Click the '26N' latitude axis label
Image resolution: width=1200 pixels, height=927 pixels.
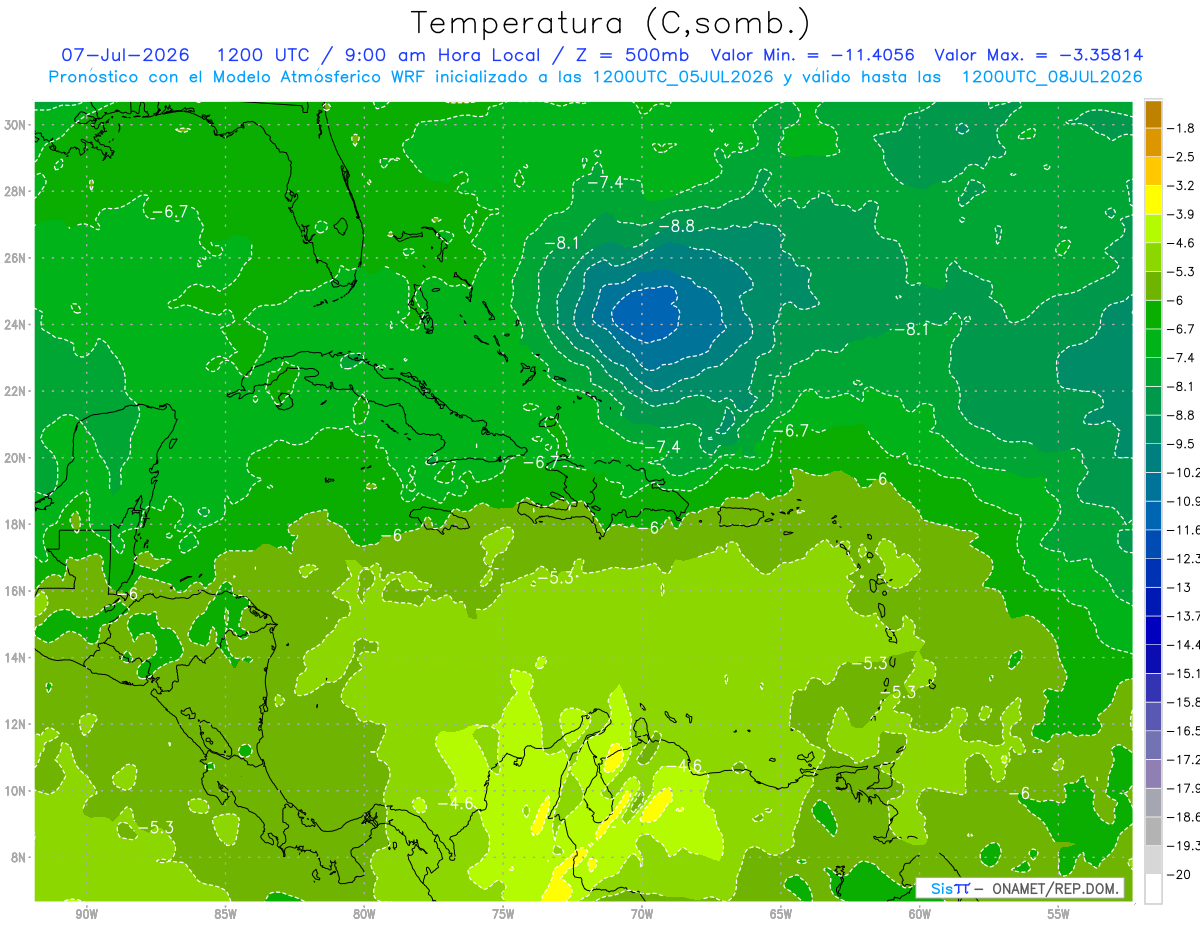pos(17,258)
